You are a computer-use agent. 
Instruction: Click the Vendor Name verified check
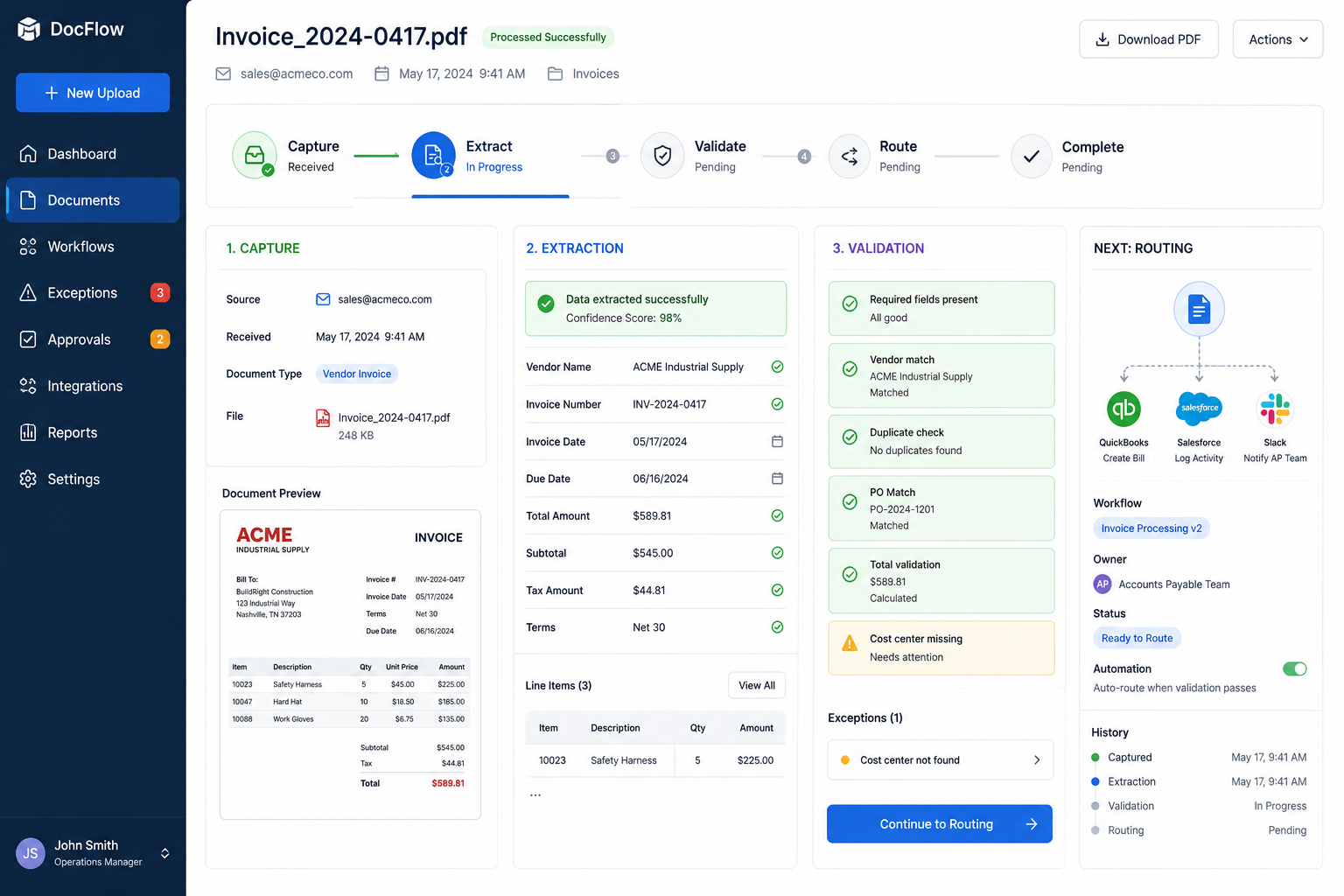click(x=777, y=367)
